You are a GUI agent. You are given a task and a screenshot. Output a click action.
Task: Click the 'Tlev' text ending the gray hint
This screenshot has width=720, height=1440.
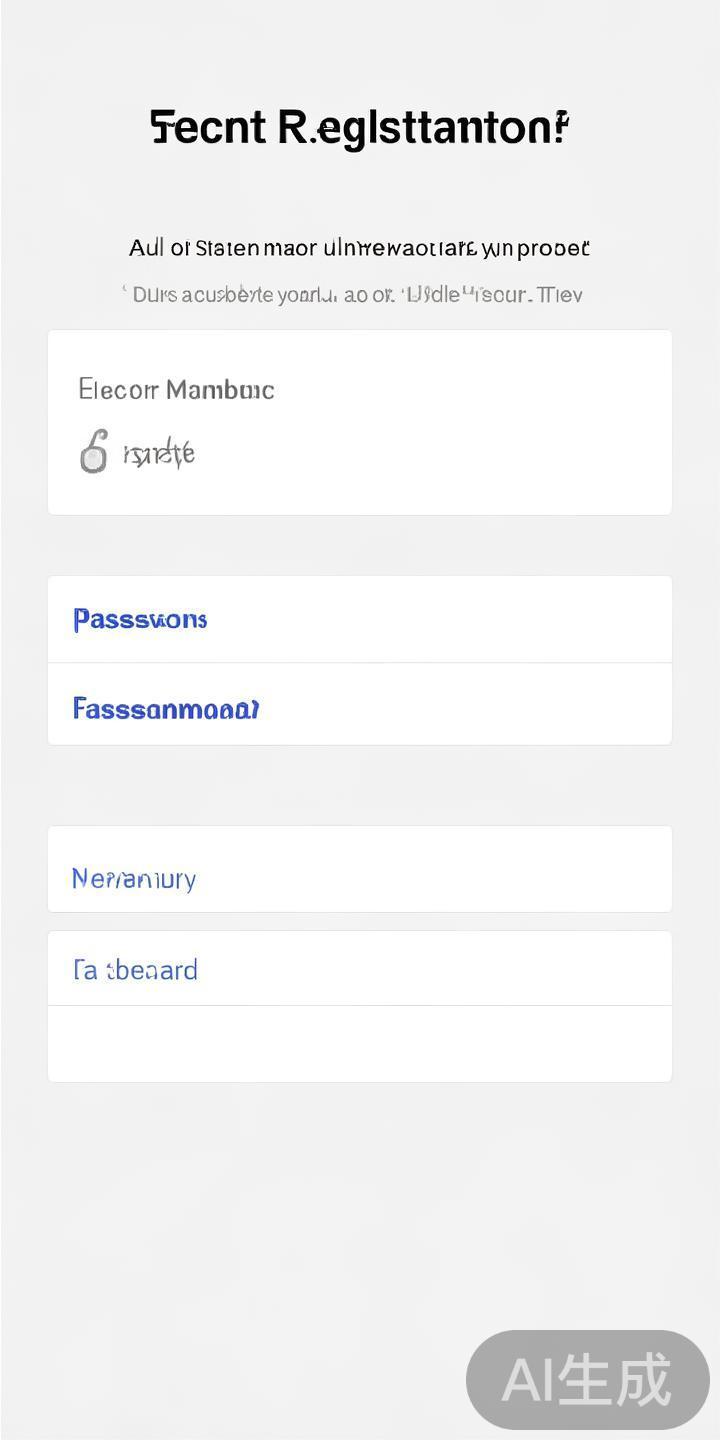coord(560,294)
